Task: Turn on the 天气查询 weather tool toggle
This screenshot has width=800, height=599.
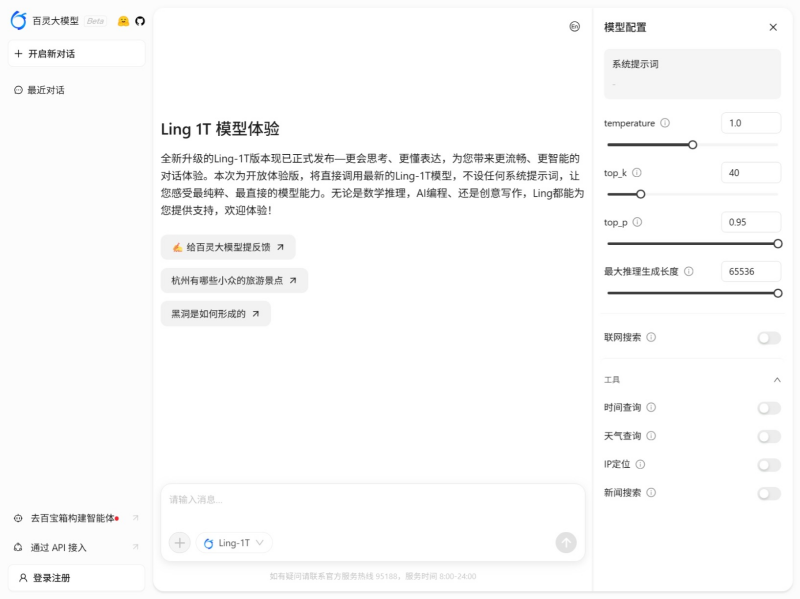Action: pyautogui.click(x=768, y=436)
